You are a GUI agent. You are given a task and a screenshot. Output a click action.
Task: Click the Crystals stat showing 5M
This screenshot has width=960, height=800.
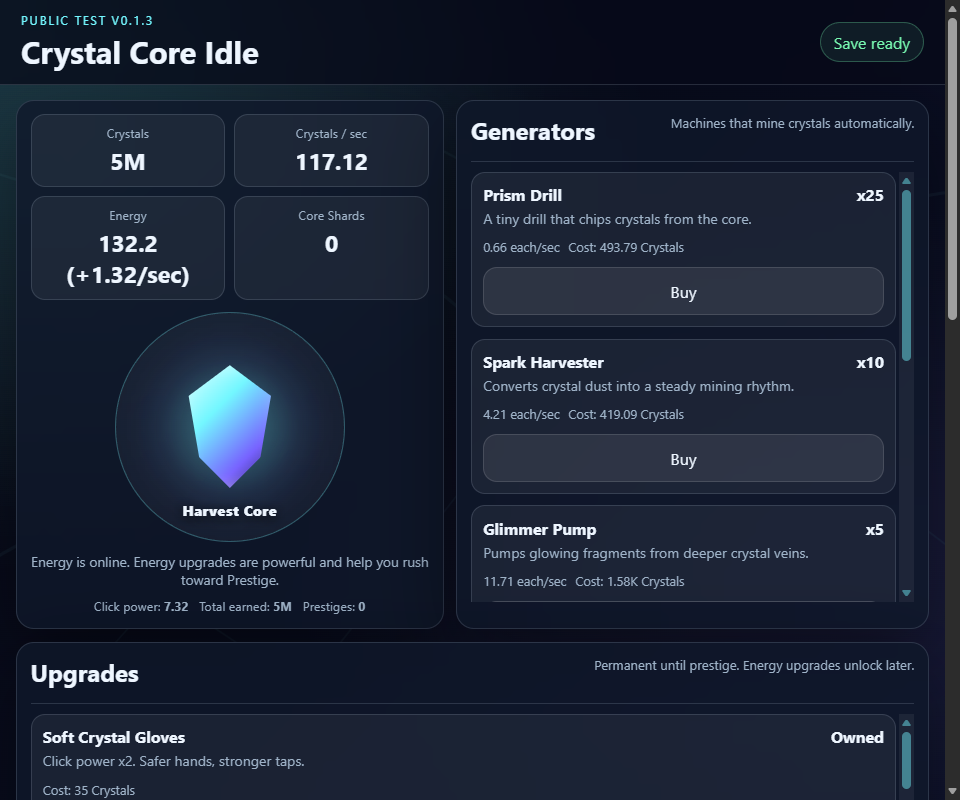pyautogui.click(x=128, y=150)
